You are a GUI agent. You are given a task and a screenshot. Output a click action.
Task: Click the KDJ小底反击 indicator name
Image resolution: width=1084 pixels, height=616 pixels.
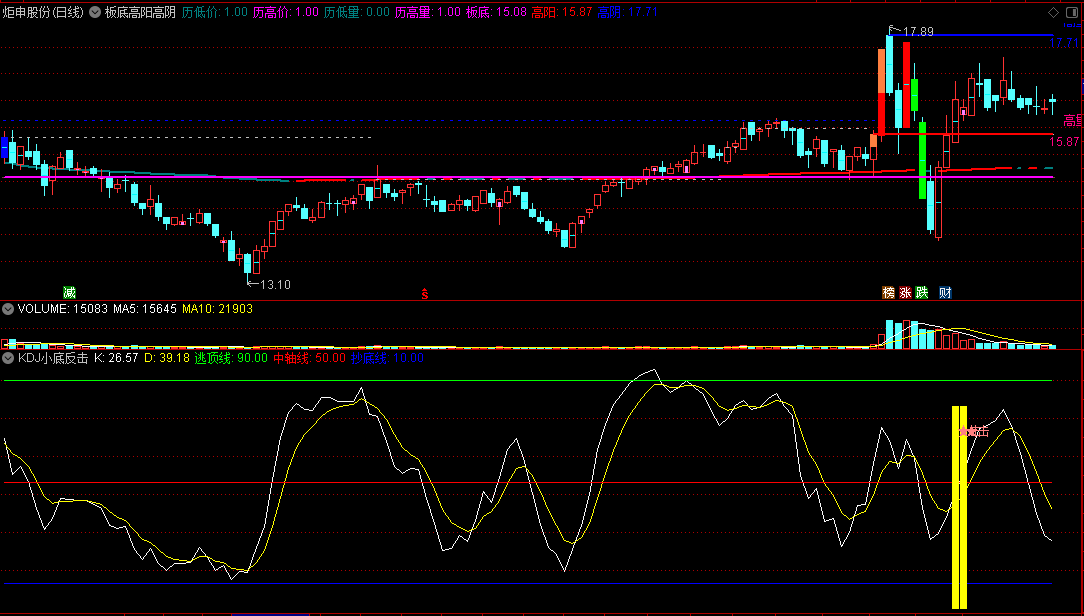coord(53,358)
